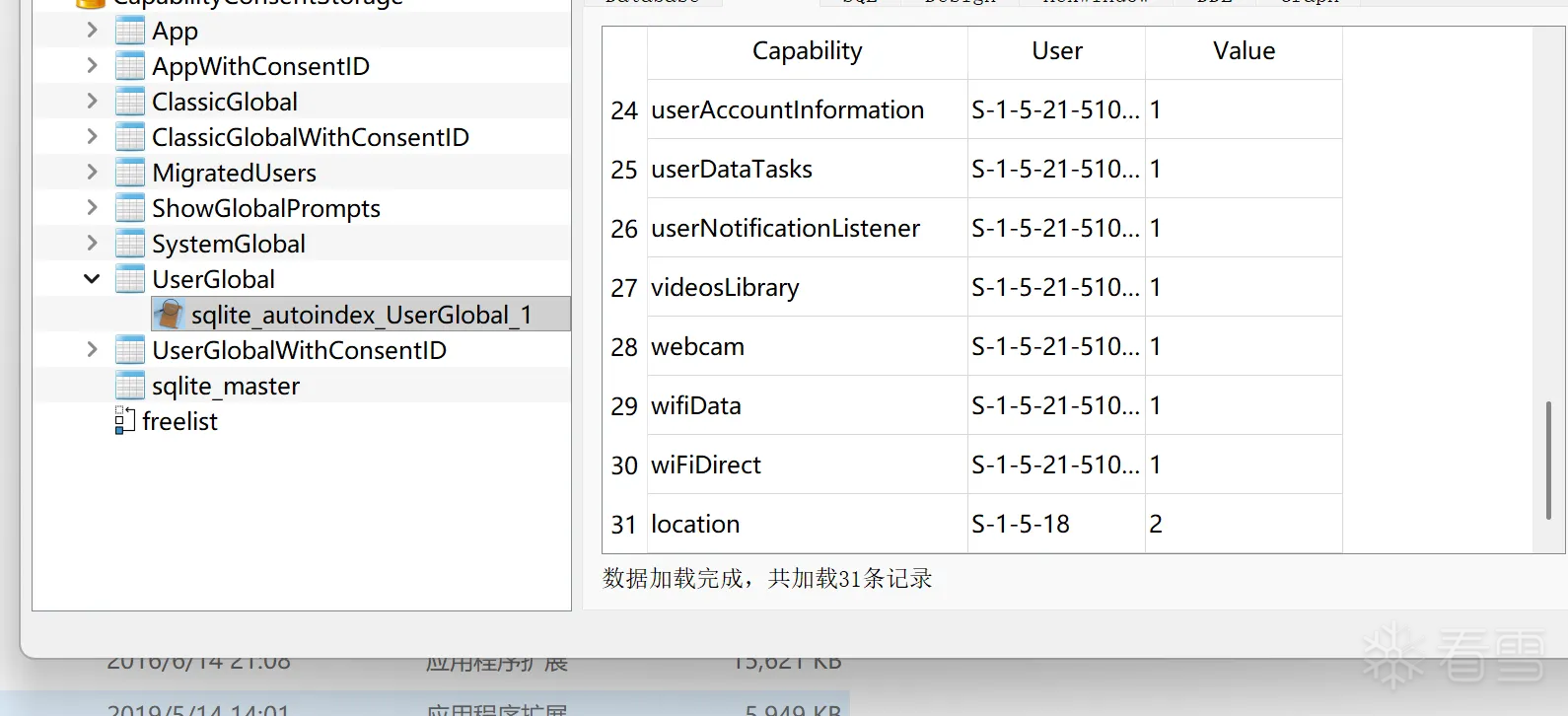Select row 28 webcam capability
Image resolution: width=1568 pixels, height=716 pixels.
click(697, 346)
